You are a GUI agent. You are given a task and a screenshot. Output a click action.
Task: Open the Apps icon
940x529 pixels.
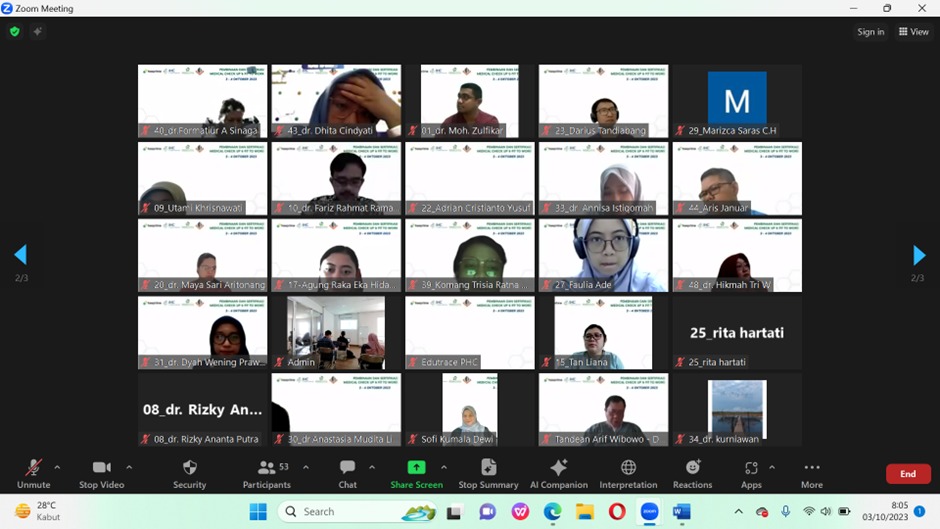(751, 468)
